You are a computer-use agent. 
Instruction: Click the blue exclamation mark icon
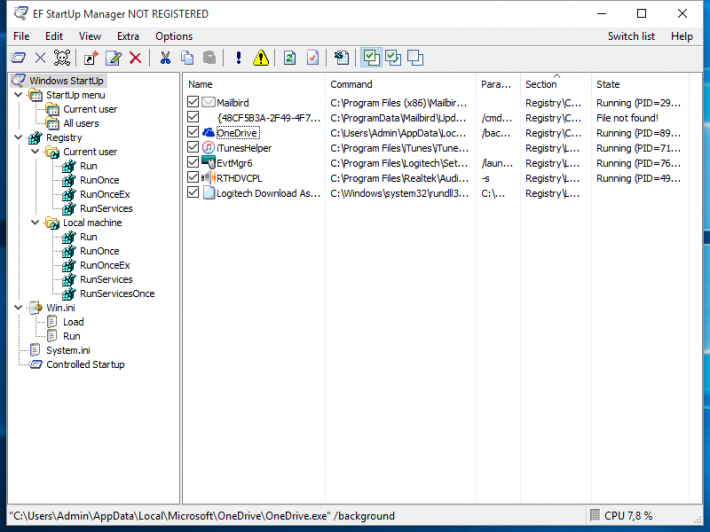239,58
